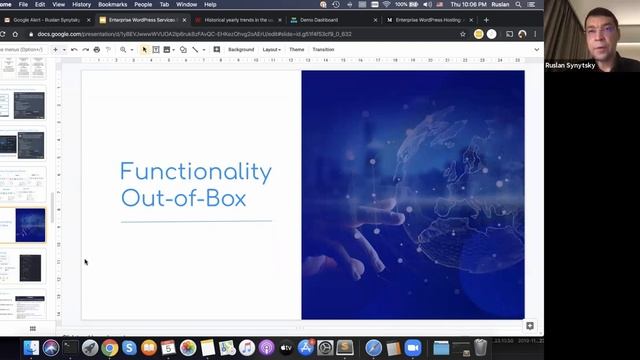
Task: Open the View menu
Action: [58, 4]
